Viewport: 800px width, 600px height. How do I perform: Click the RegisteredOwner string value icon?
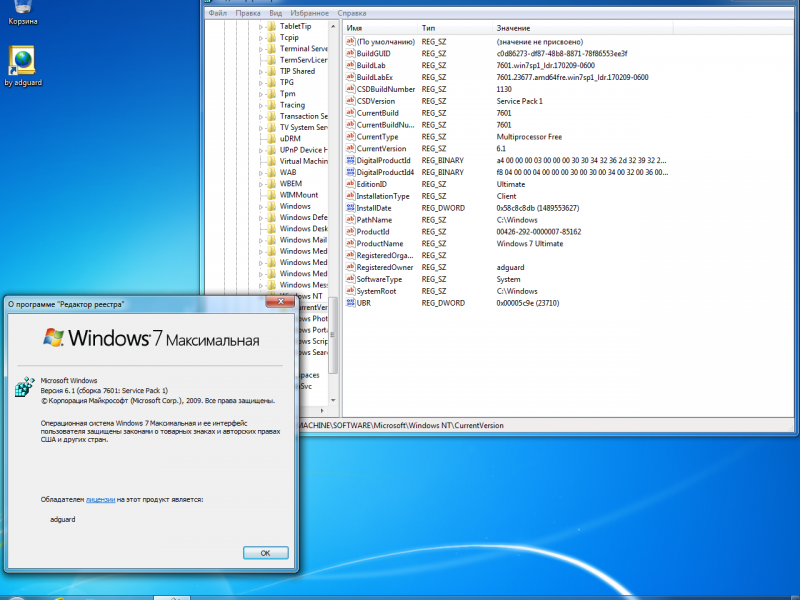(350, 267)
